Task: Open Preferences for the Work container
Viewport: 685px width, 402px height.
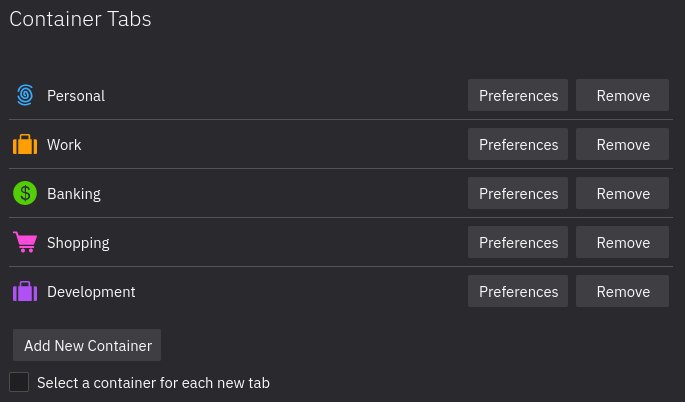Action: pos(518,144)
